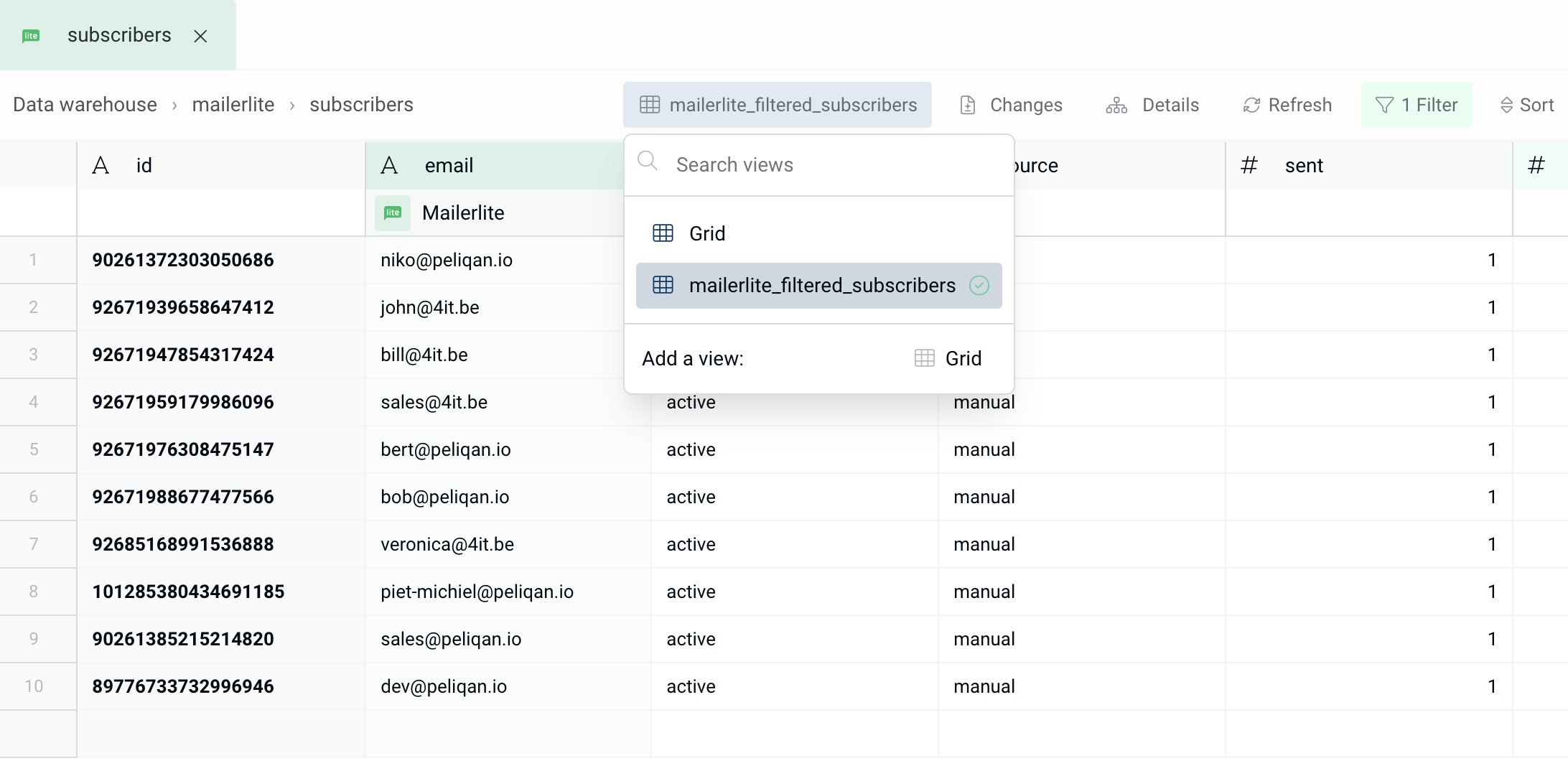The image size is (1568, 771).
Task: Click the email column header
Action: pyautogui.click(x=495, y=166)
